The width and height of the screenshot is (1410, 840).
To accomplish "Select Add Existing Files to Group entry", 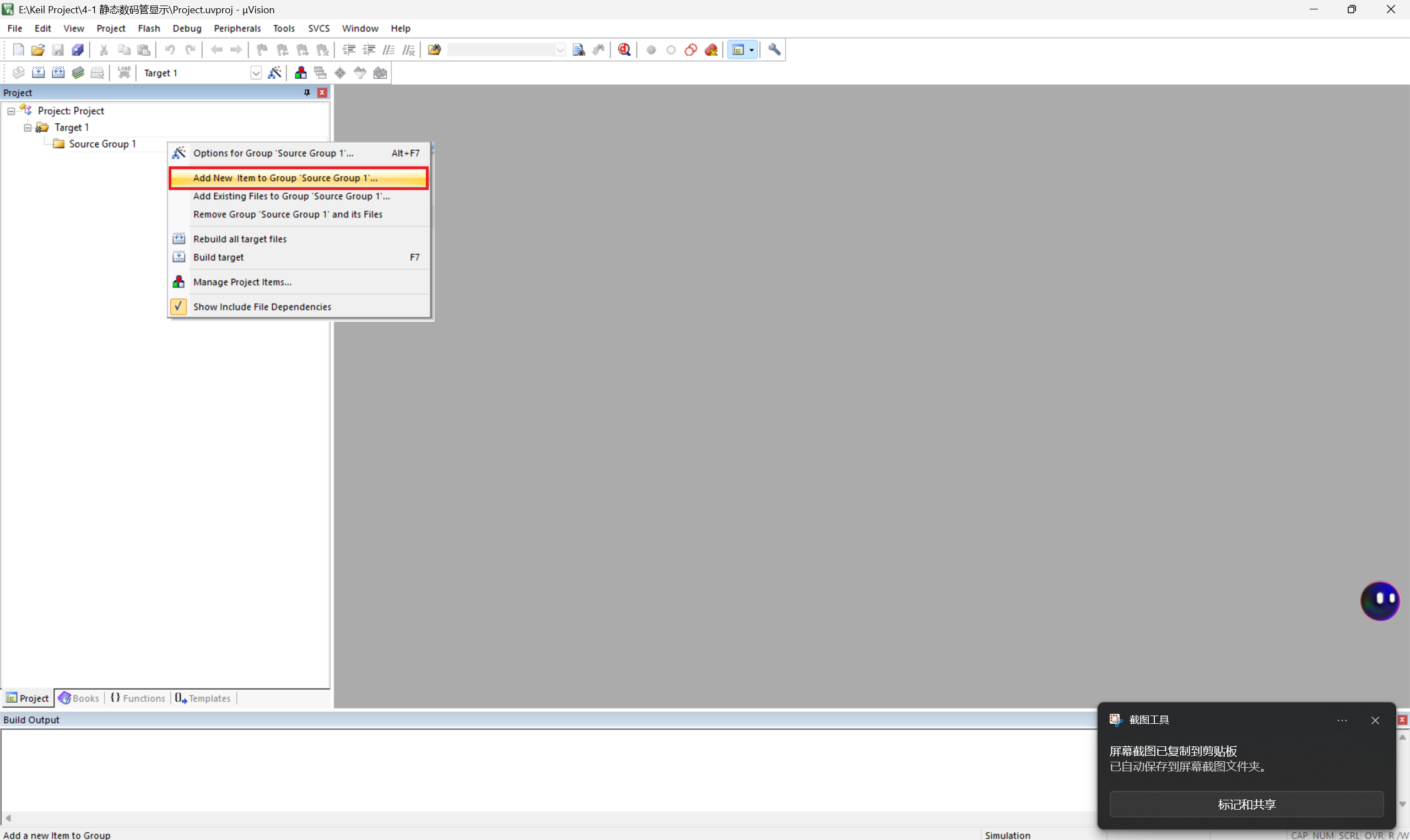I will pos(291,196).
